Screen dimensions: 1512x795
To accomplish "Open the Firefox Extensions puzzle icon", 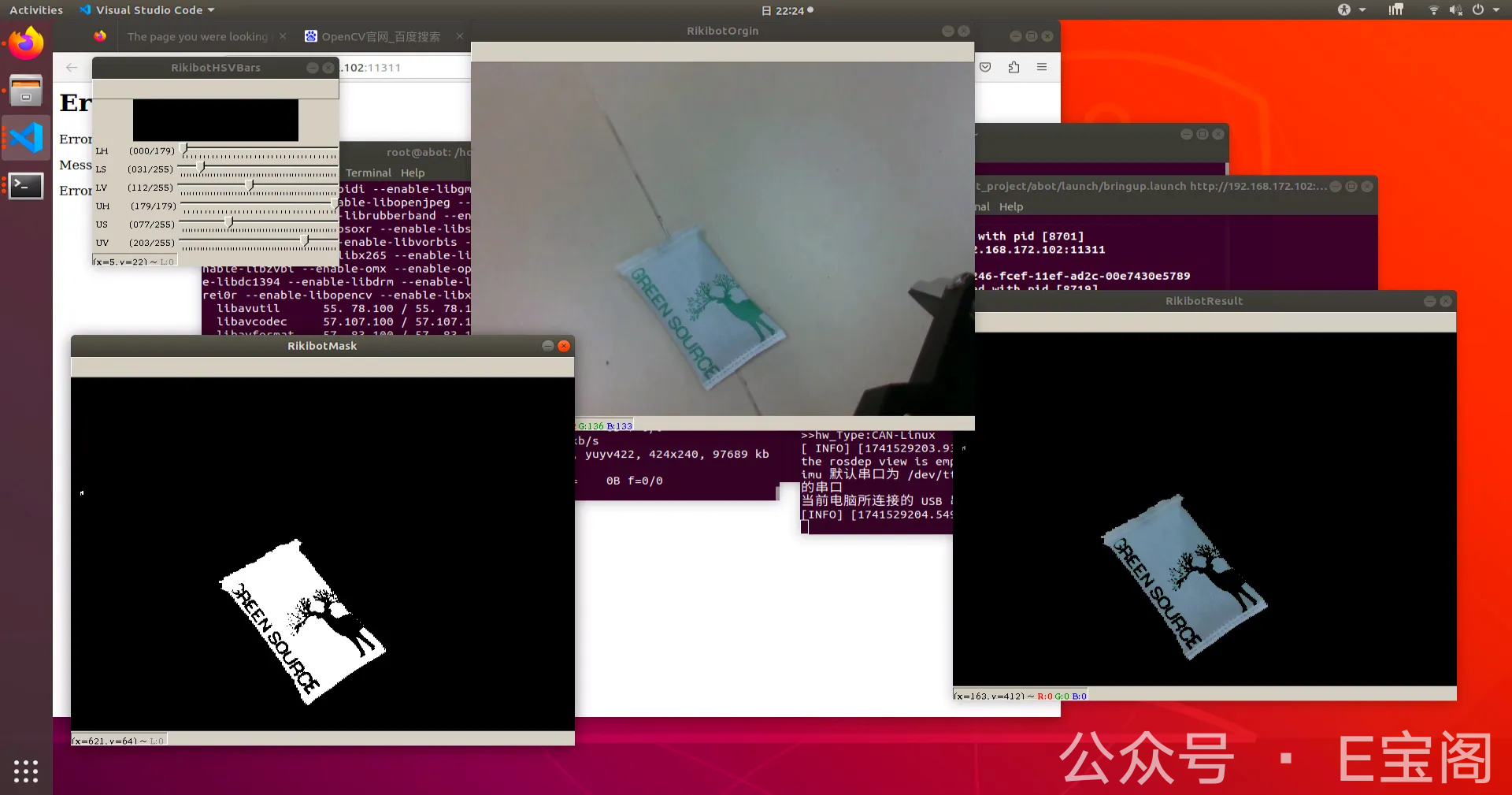I will [x=1014, y=68].
